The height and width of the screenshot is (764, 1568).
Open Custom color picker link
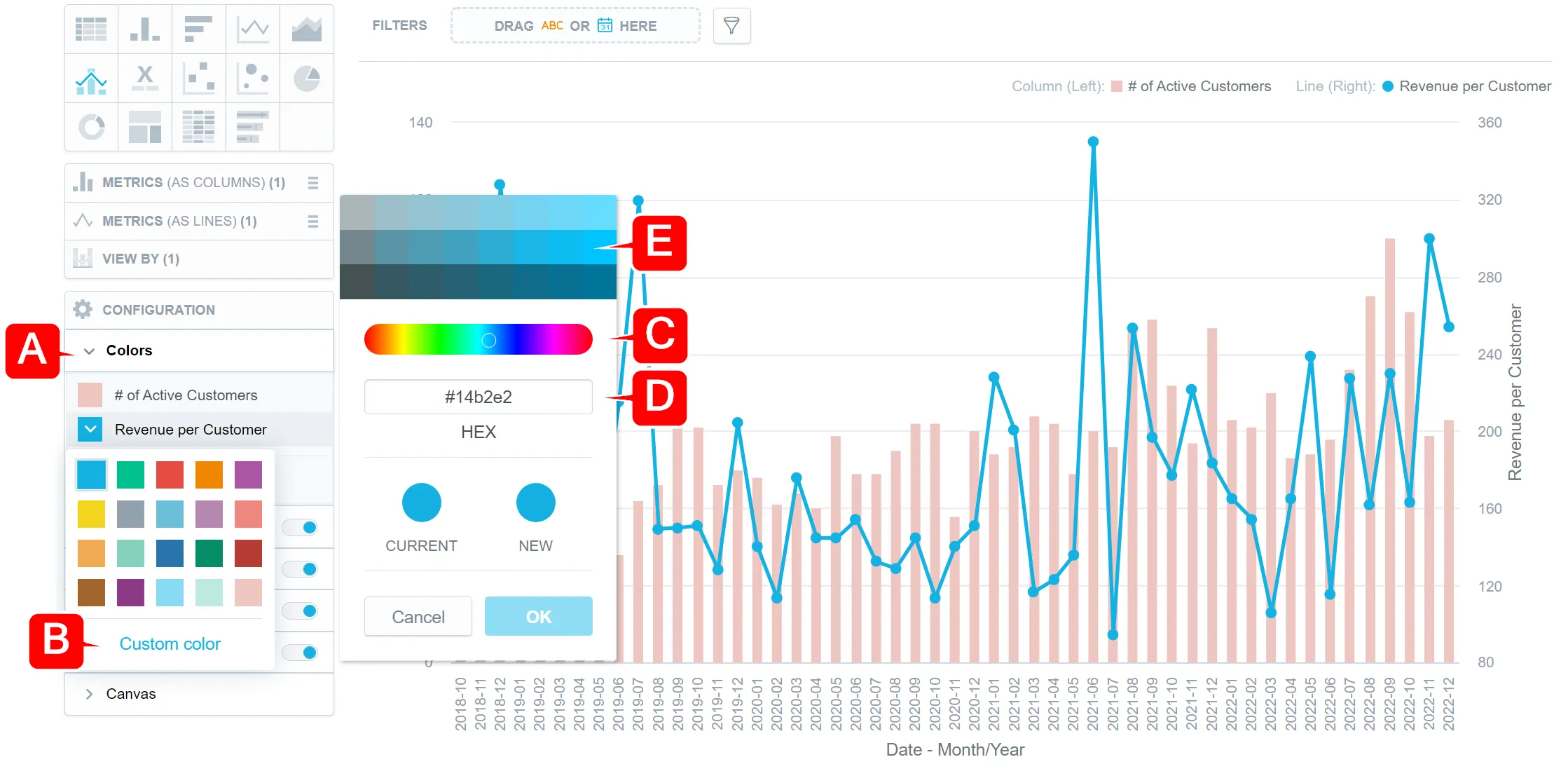pos(170,643)
